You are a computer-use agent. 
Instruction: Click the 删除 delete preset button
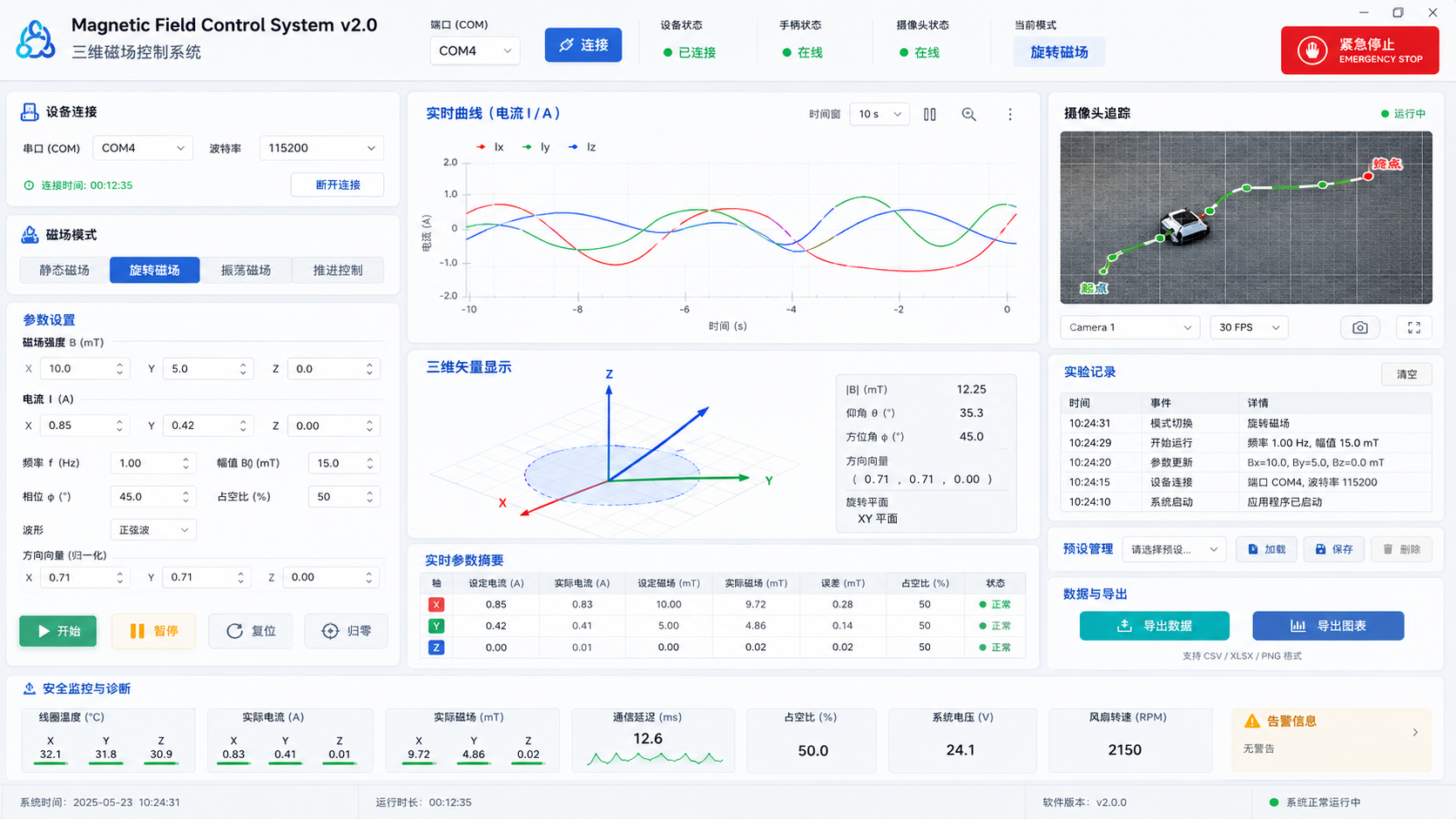click(x=1401, y=549)
